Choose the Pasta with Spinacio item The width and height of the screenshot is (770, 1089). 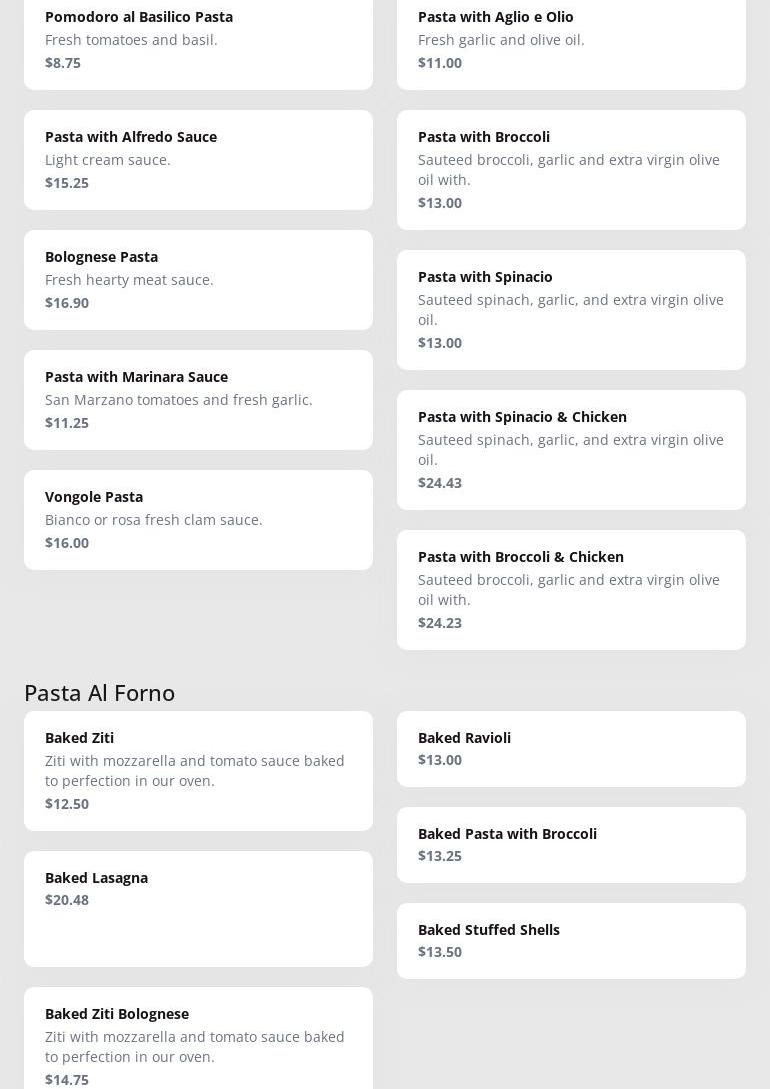571,309
